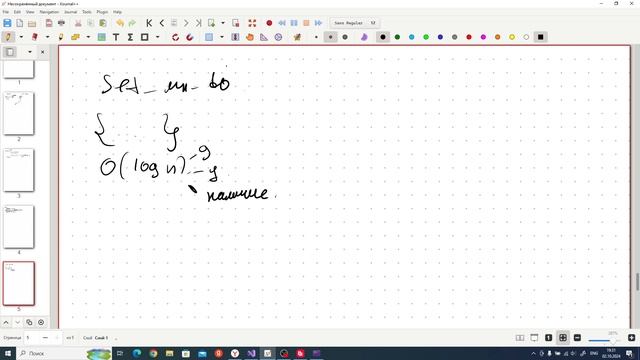Click the zoom slider in status bar
Screen dimensions: 640x360
pos(604,340)
